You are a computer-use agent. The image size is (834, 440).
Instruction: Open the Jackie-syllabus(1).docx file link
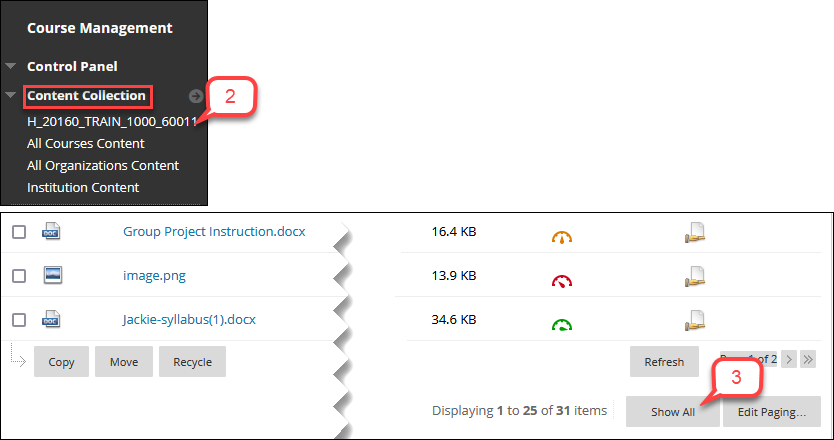click(189, 320)
